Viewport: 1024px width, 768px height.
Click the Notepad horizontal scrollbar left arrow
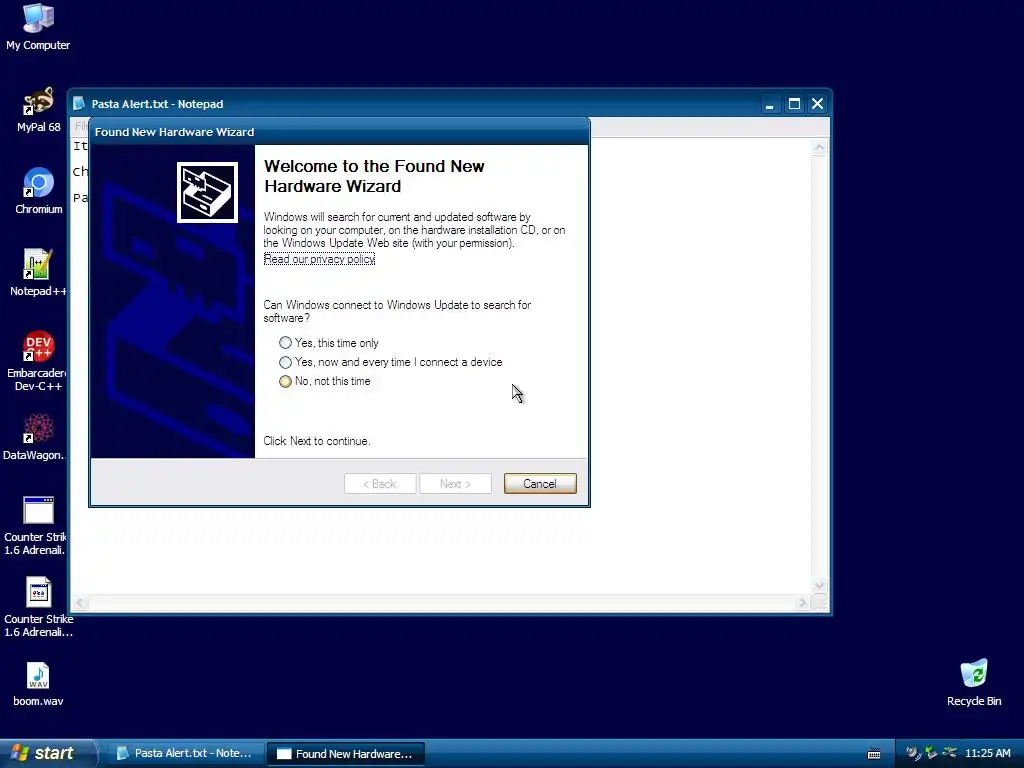(x=80, y=603)
